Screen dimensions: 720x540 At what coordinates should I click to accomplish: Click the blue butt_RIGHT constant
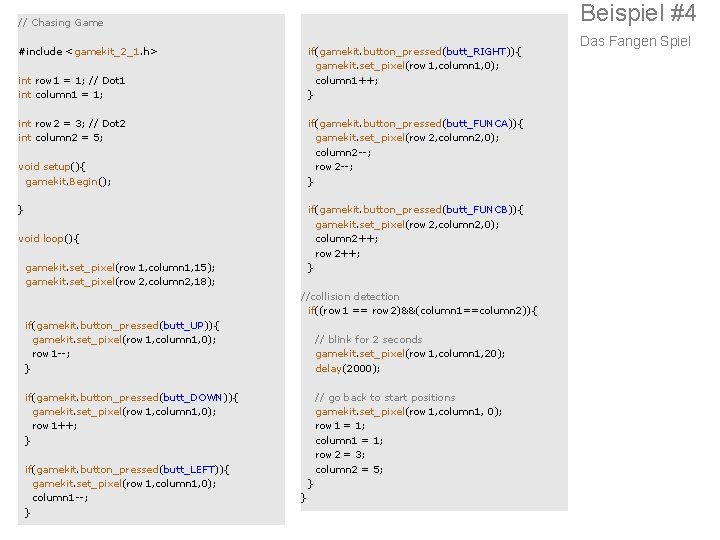tap(476, 51)
